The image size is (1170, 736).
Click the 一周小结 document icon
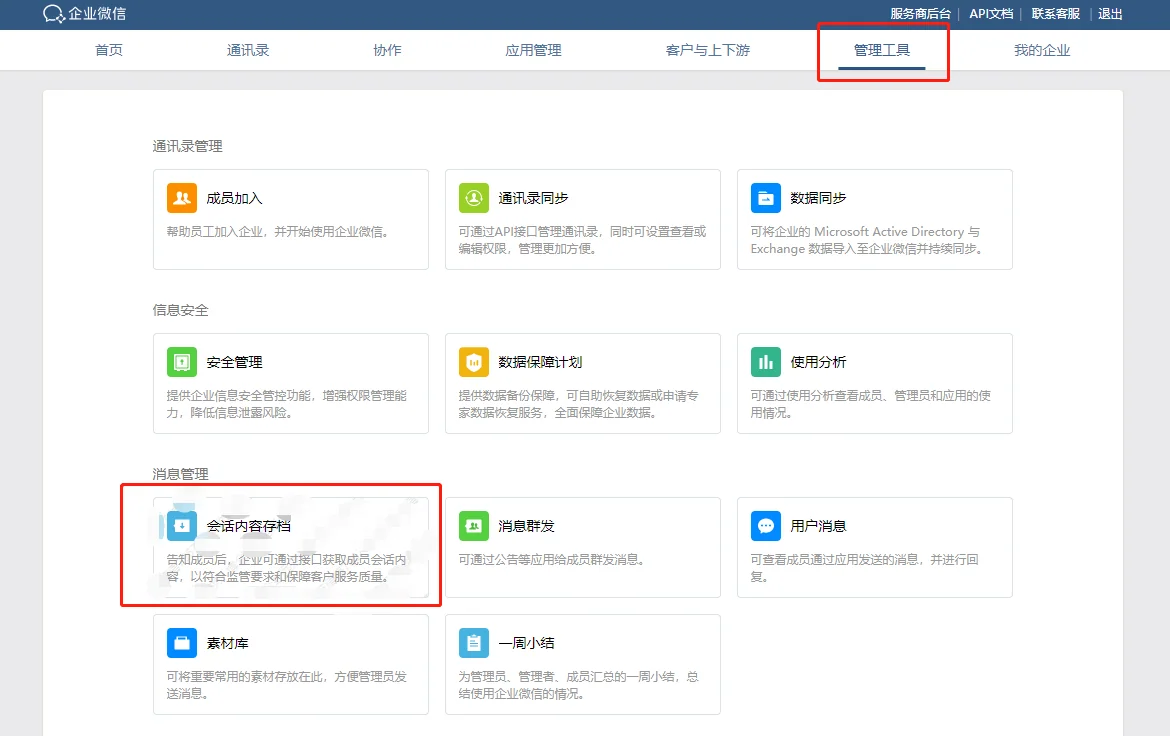[x=473, y=643]
